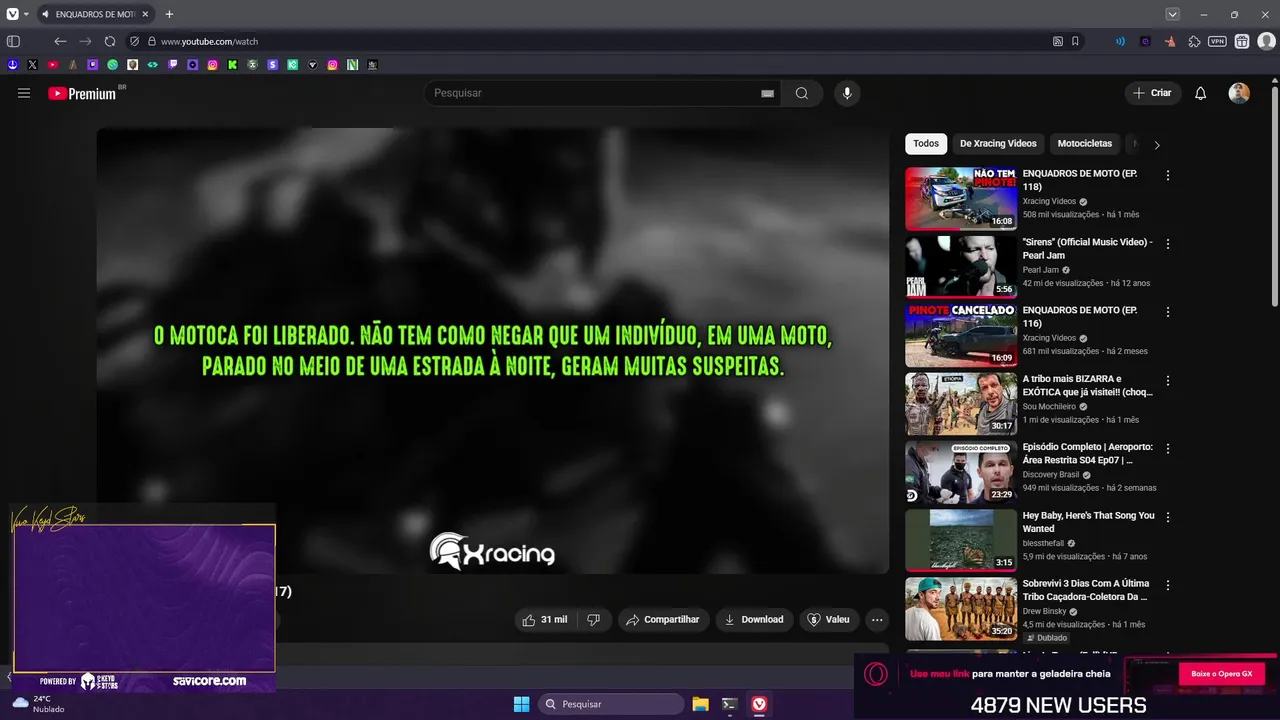The width and height of the screenshot is (1280, 720).
Task: Open the Vivaldi icon in the taskbar
Action: 759,704
